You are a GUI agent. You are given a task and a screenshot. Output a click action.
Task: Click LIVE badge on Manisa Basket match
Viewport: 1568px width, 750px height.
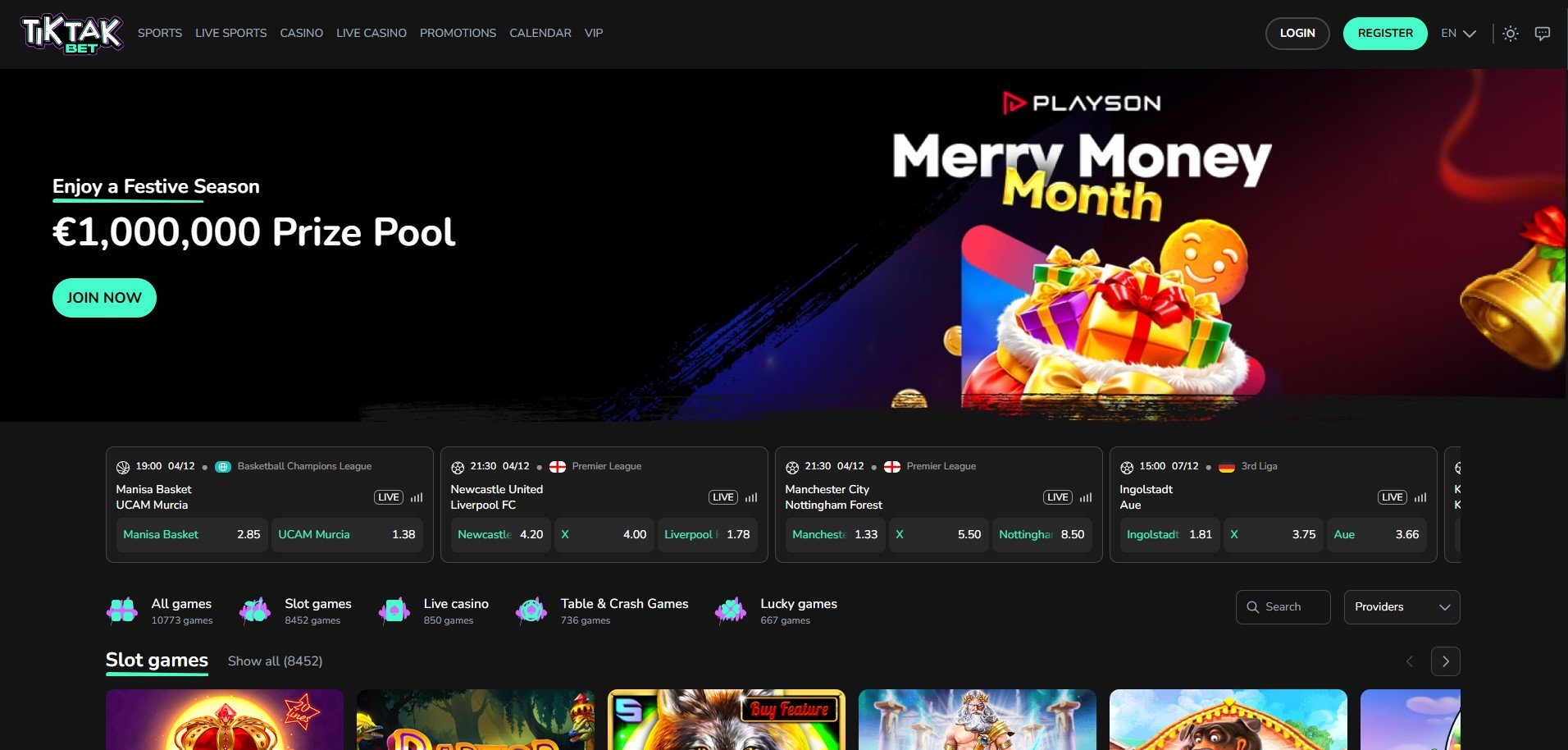[389, 497]
